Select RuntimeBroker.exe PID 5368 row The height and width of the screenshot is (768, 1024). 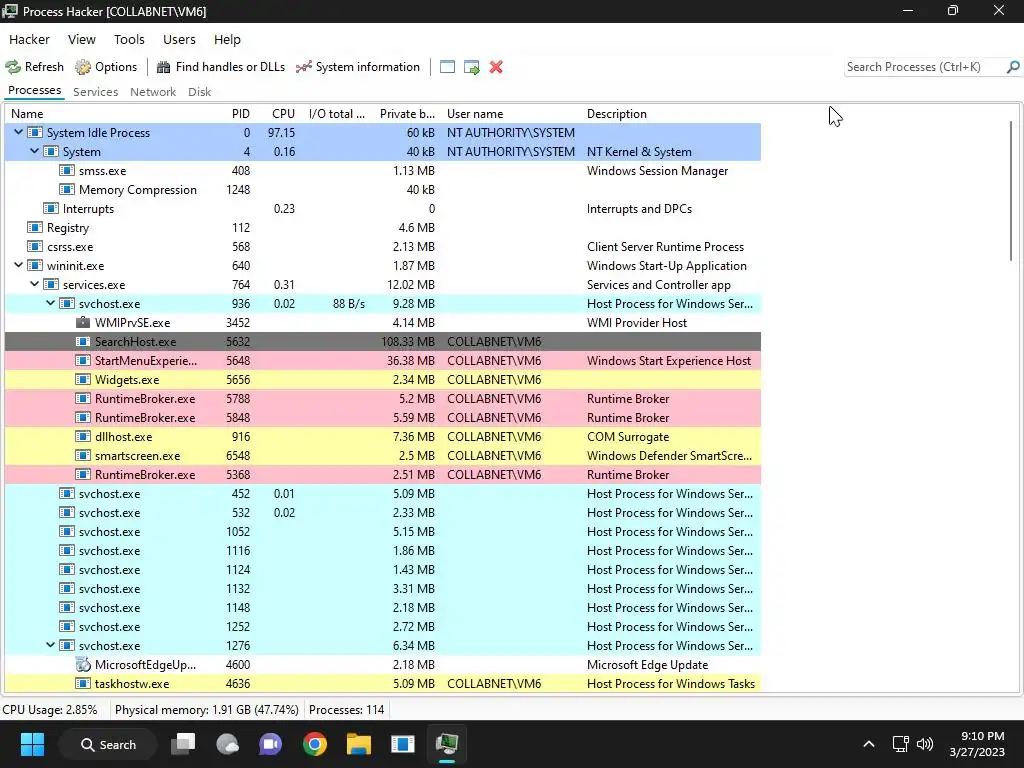click(x=383, y=475)
